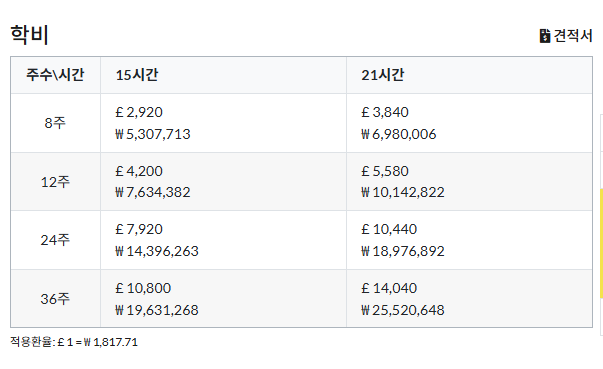Image resolution: width=603 pixels, height=369 pixels.
Task: Click the 견적서 document icon
Action: point(545,36)
